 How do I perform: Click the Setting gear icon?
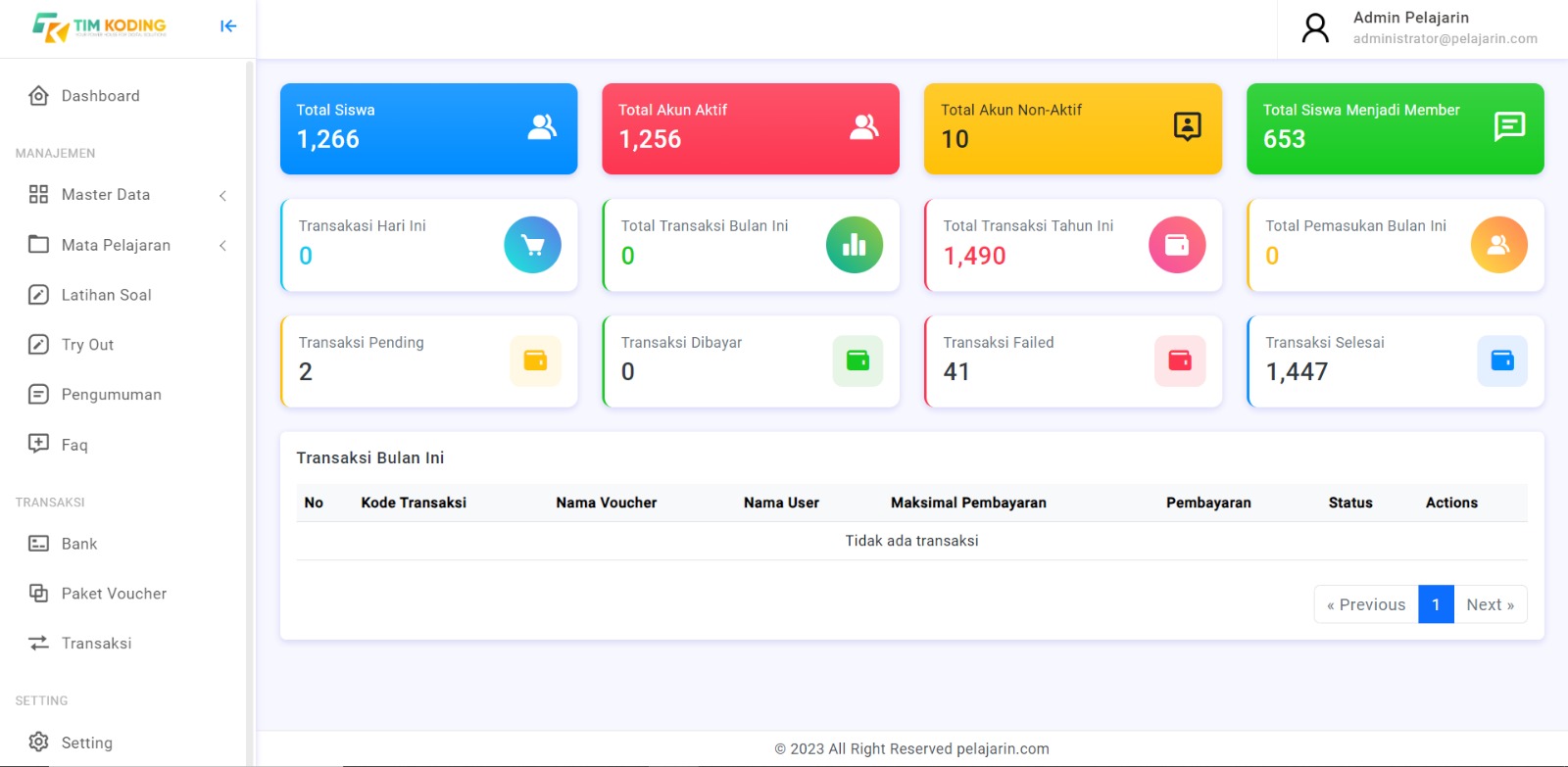click(x=38, y=742)
